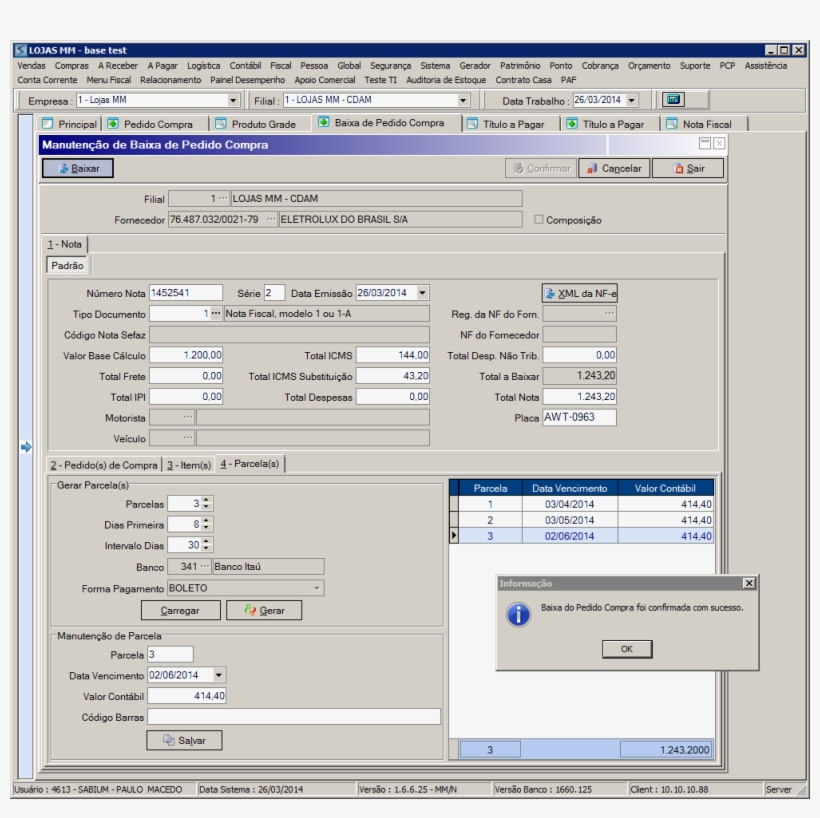Decrease the Intervalo Dias spinner value

207,549
